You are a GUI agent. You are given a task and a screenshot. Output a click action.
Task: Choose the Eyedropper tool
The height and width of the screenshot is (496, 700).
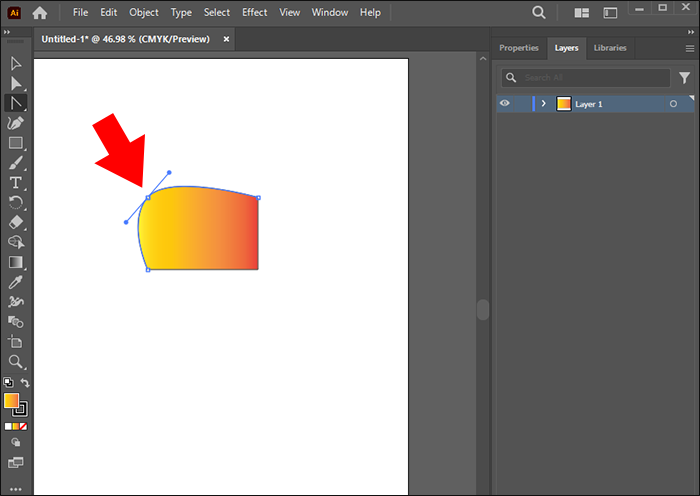[x=16, y=282]
